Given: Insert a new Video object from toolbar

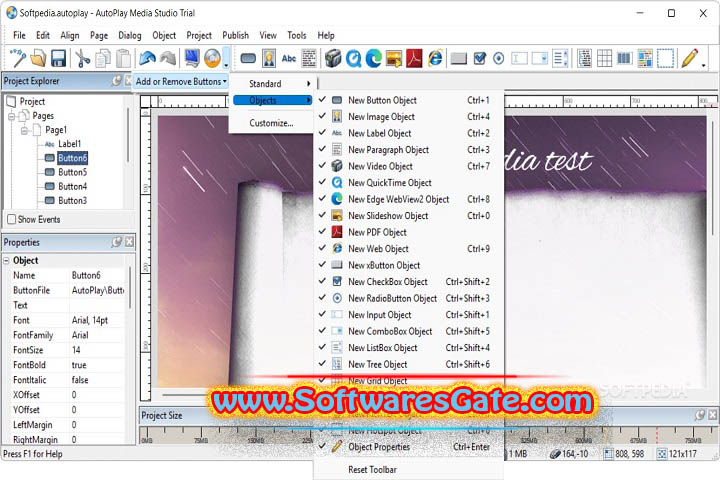Looking at the screenshot, I should tap(333, 58).
